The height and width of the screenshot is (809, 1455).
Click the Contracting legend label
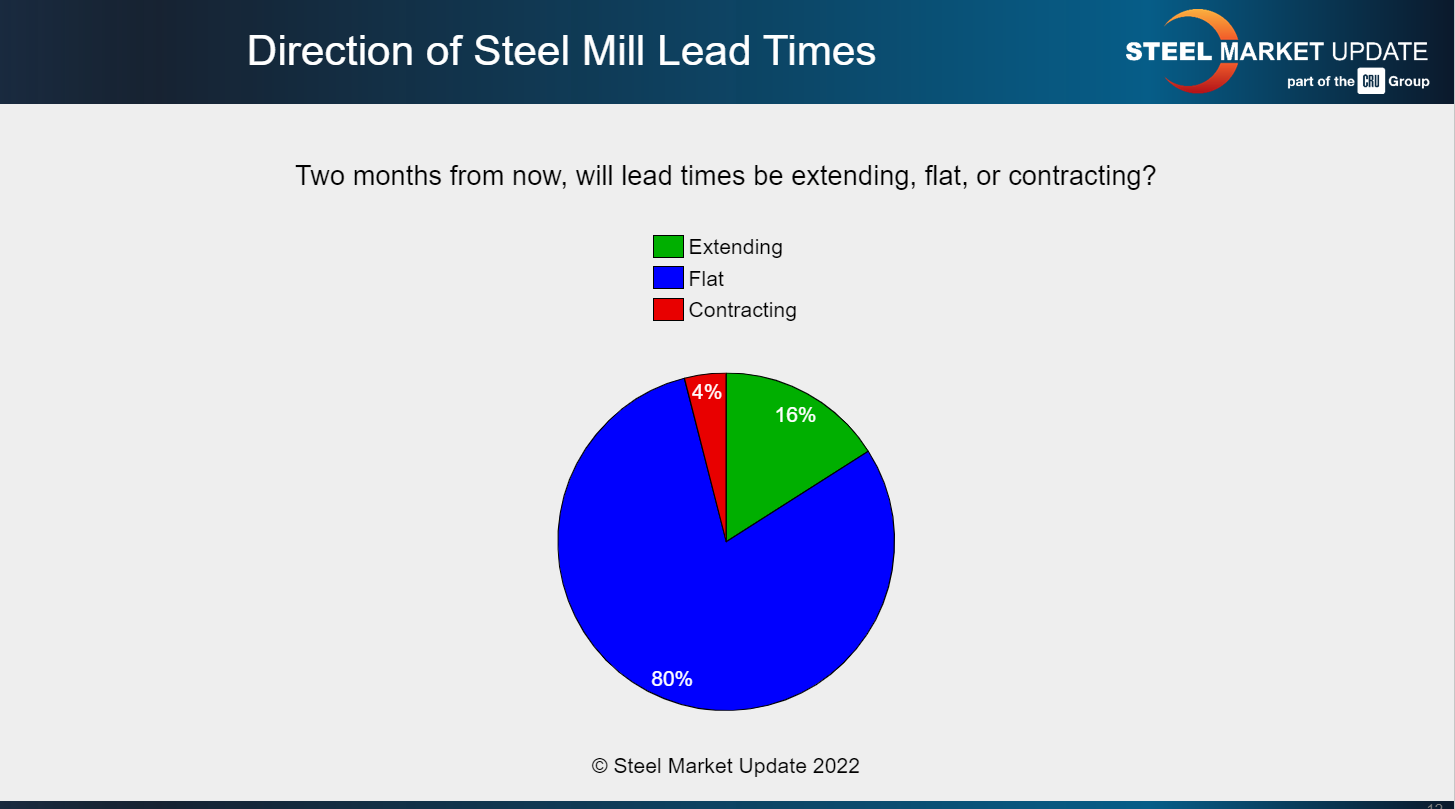point(742,310)
